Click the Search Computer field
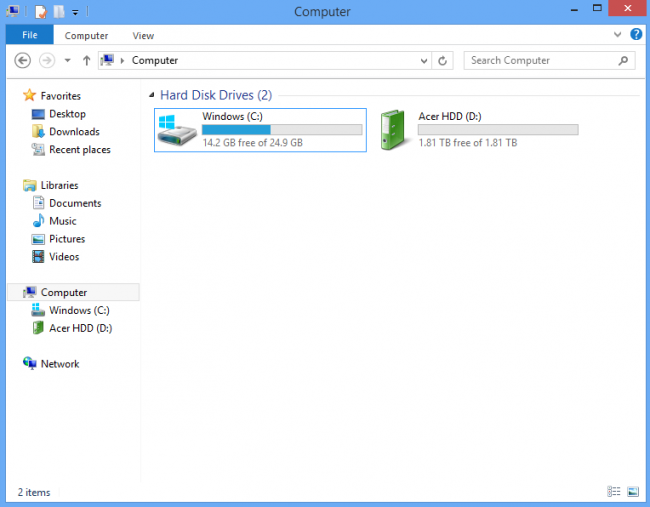The height and width of the screenshot is (507, 650). (x=549, y=61)
